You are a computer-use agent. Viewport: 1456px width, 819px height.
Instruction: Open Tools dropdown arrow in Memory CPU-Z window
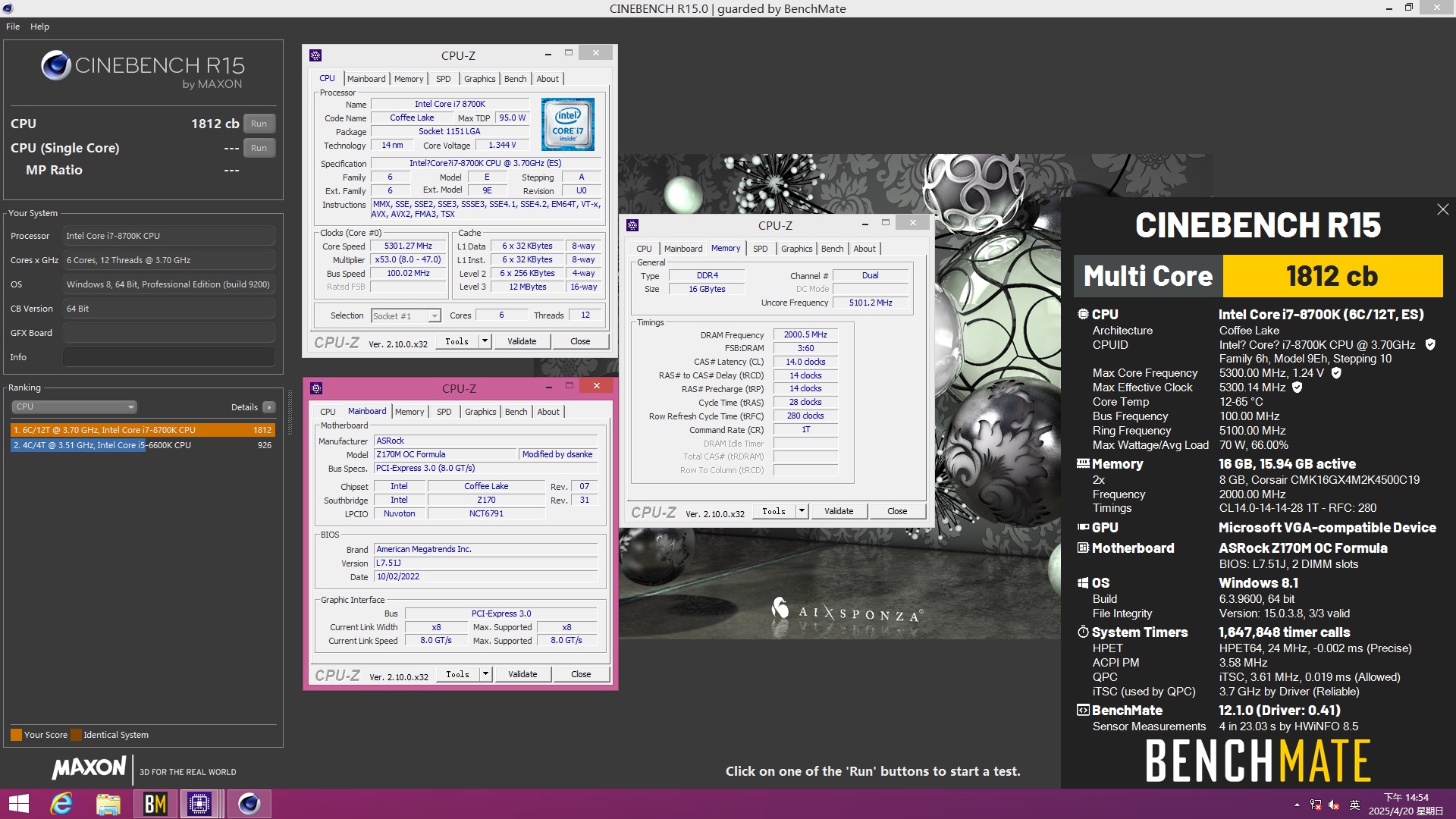tap(802, 511)
